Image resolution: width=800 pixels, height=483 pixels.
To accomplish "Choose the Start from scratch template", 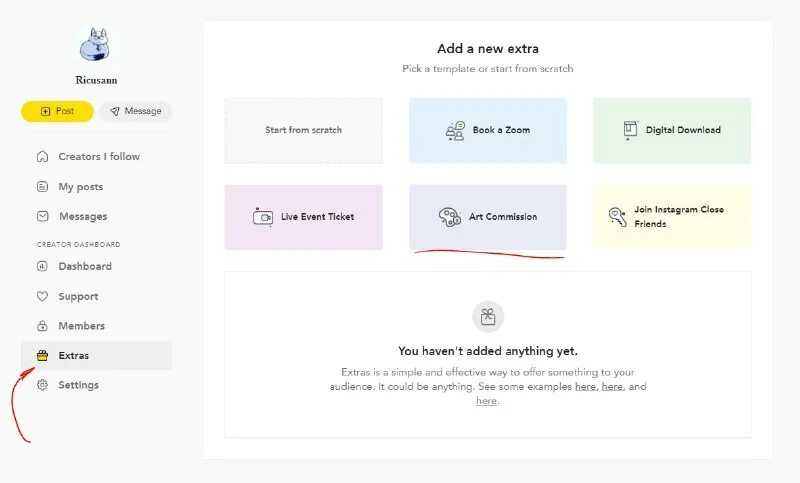I will [x=304, y=131].
